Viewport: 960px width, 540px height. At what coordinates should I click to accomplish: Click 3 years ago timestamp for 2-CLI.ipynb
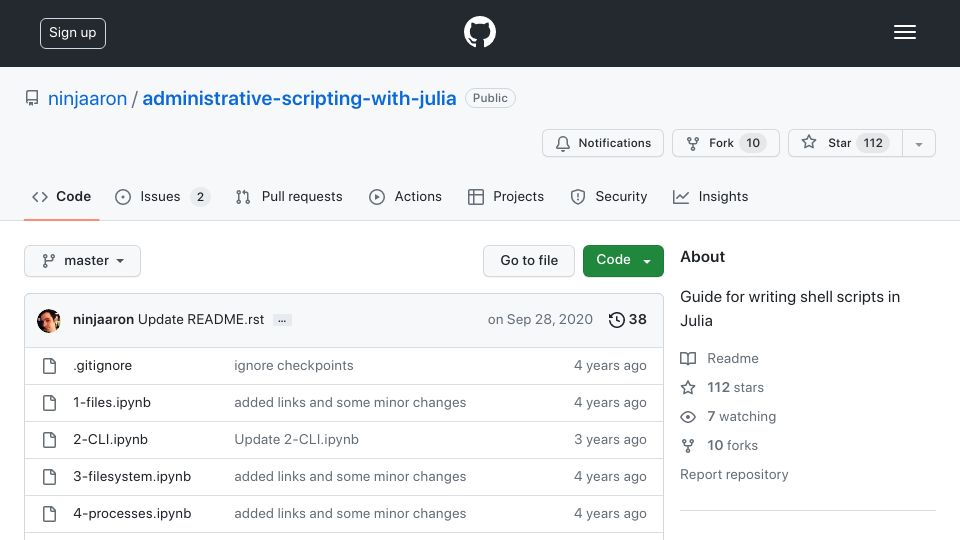pyautogui.click(x=610, y=440)
